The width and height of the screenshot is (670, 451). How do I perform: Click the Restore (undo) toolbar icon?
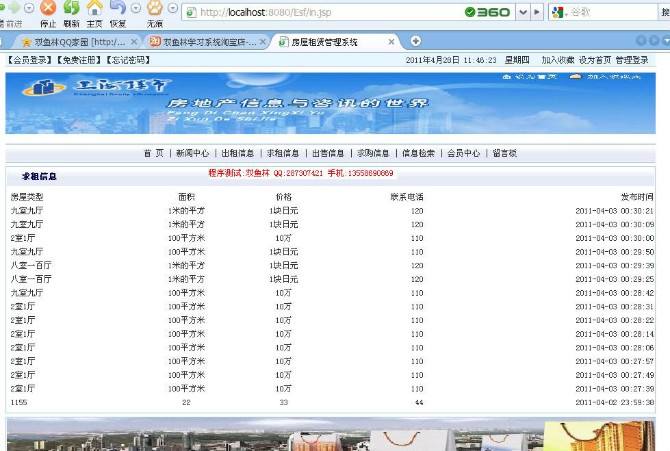tap(118, 8)
